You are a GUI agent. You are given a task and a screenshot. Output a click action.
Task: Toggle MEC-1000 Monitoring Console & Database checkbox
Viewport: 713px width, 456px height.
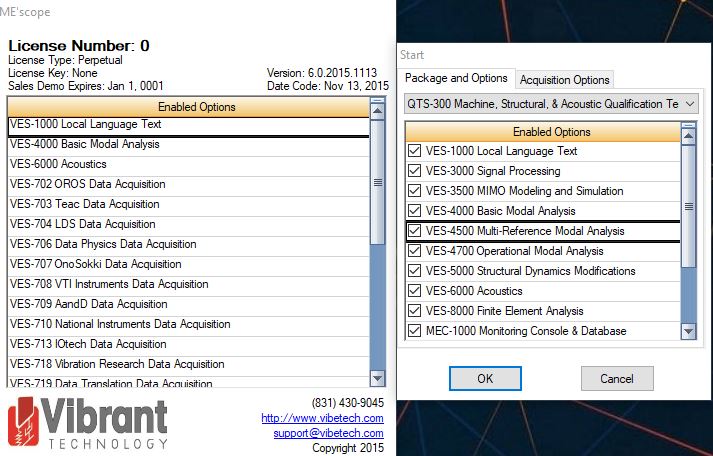click(415, 331)
